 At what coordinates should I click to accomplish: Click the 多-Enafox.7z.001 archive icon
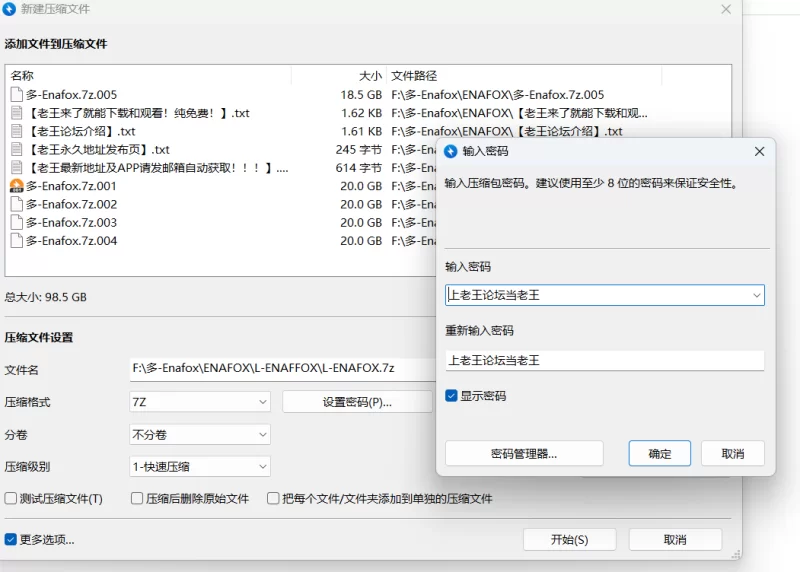click(16, 186)
